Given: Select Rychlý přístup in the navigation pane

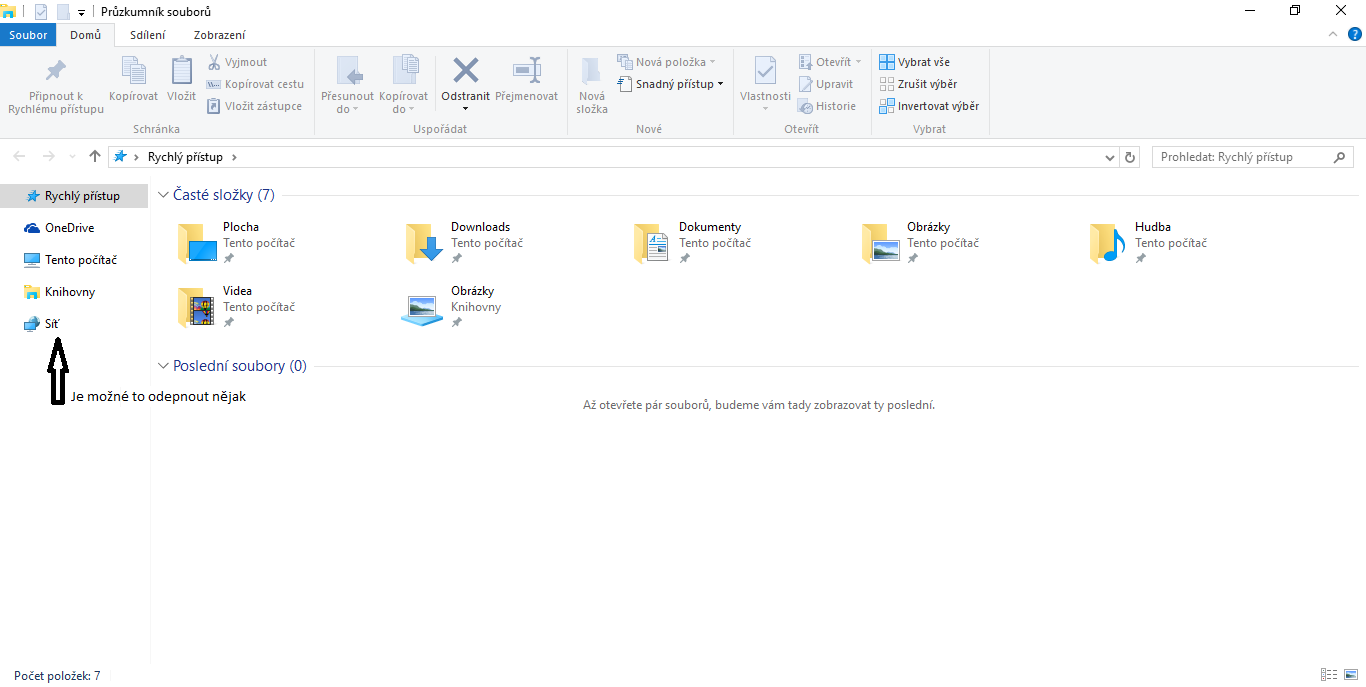Looking at the screenshot, I should pos(74,196).
